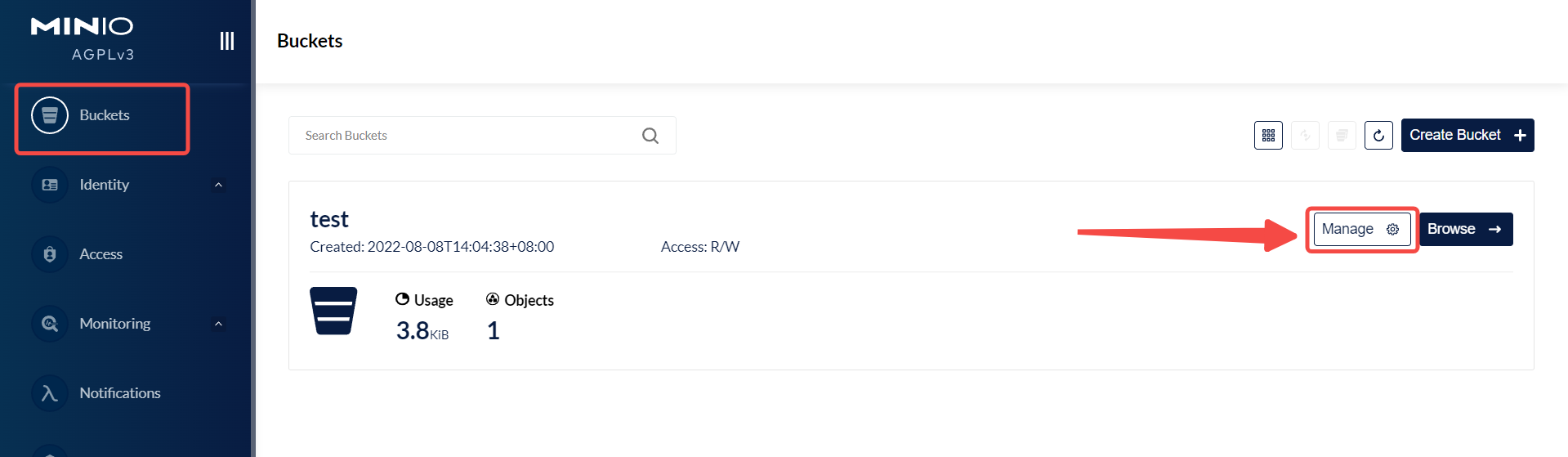Expand the Monitoring menu chevron

218,324
